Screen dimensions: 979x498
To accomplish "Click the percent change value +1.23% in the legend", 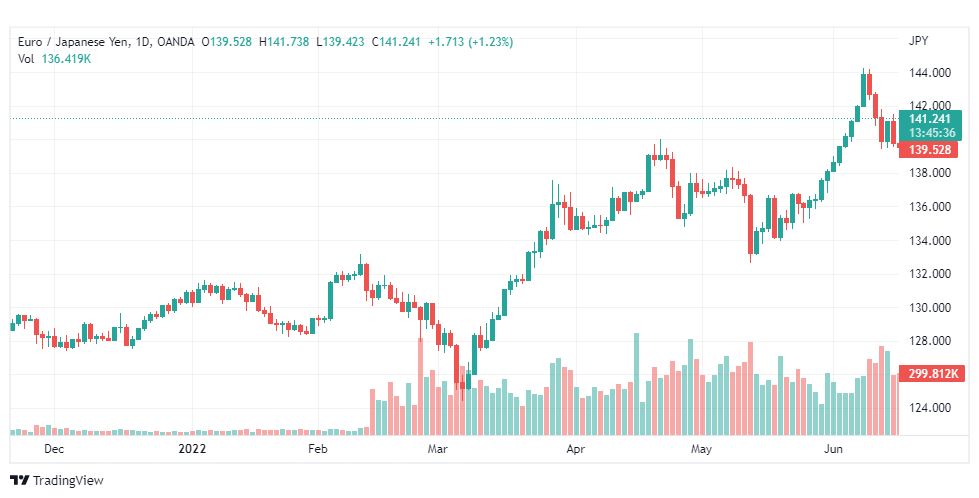I will tap(493, 42).
